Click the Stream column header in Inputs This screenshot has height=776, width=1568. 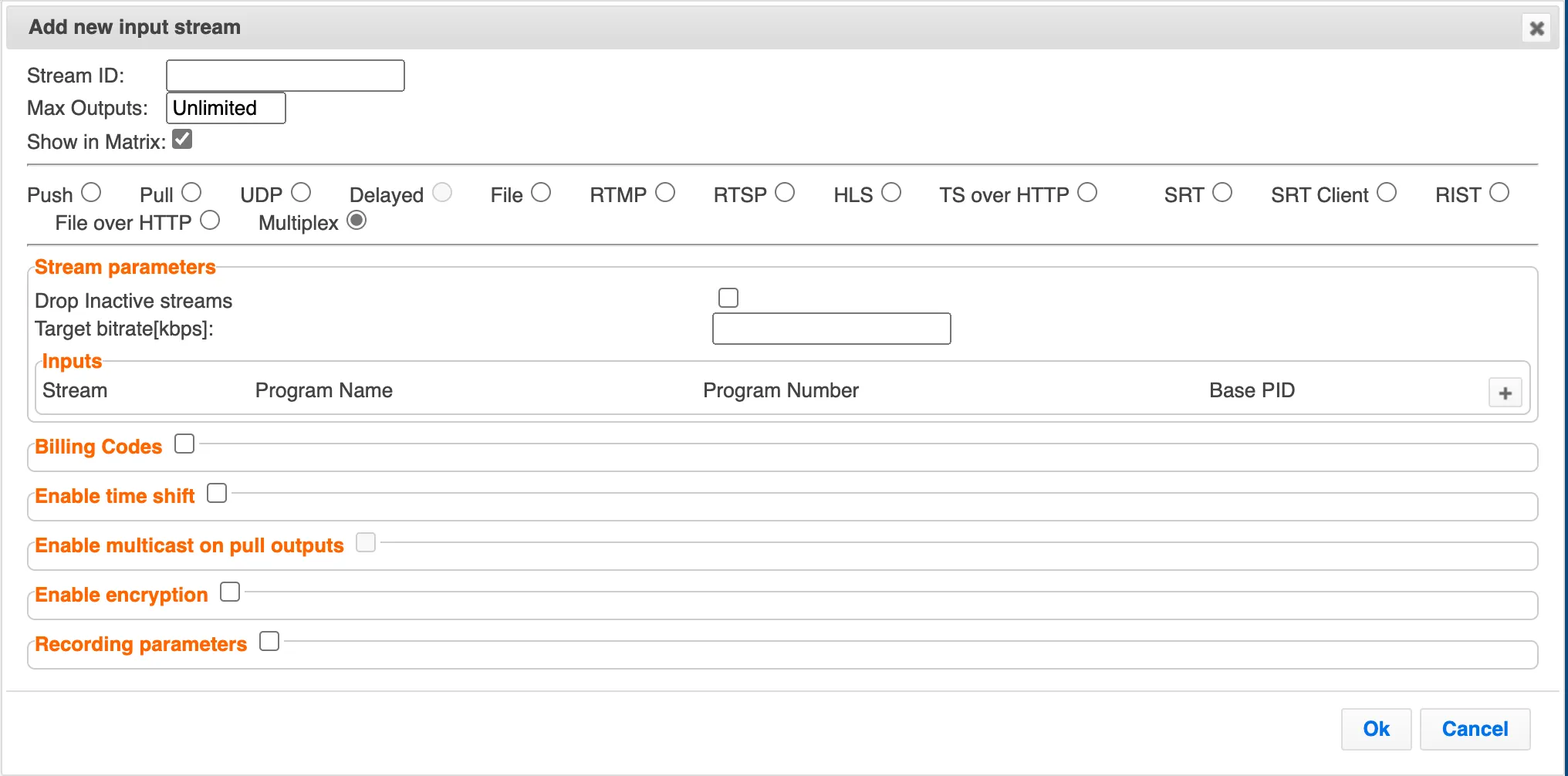coord(75,390)
